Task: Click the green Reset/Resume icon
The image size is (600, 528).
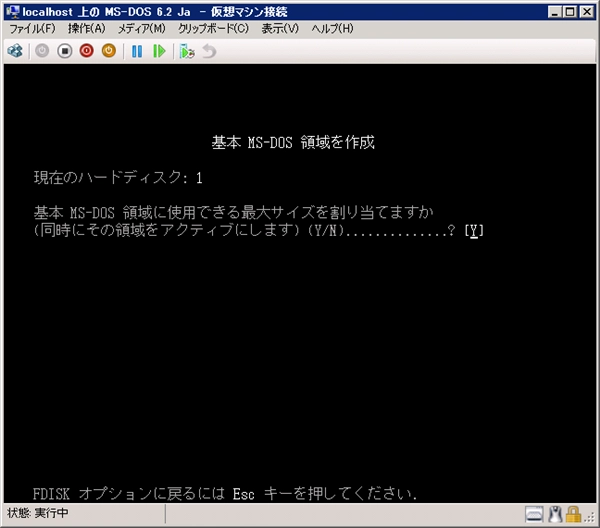Action: coord(159,51)
